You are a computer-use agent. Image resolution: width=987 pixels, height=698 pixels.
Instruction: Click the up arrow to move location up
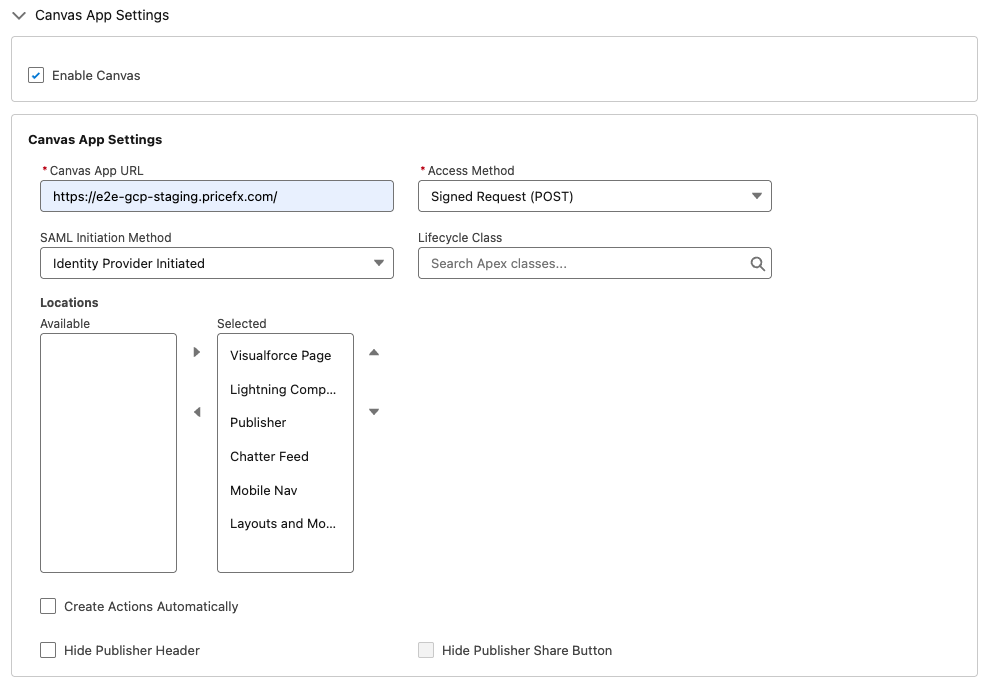click(x=374, y=352)
